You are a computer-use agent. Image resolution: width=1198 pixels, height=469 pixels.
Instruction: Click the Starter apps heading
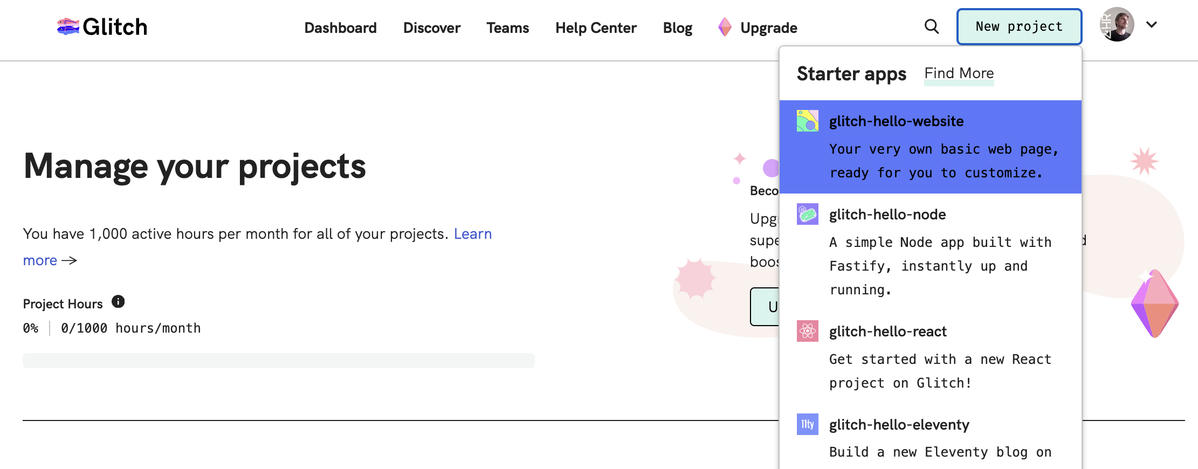tap(851, 74)
